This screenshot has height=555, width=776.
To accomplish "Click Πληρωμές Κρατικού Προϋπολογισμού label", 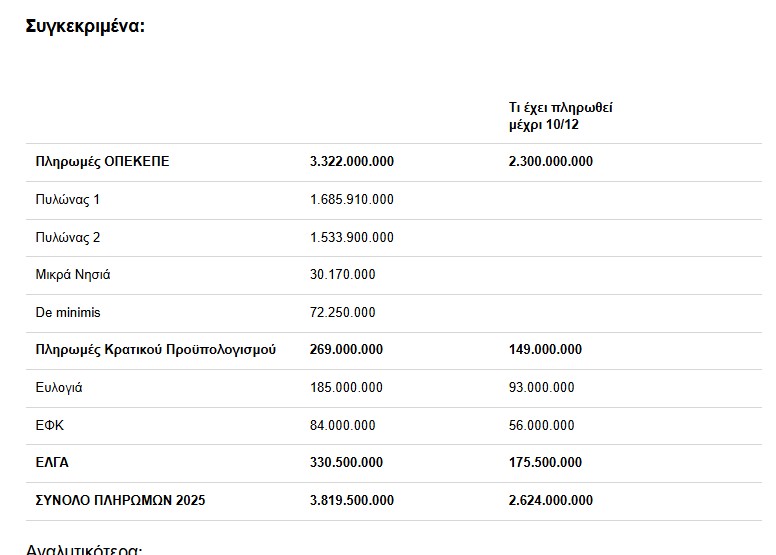I will (x=155, y=350).
